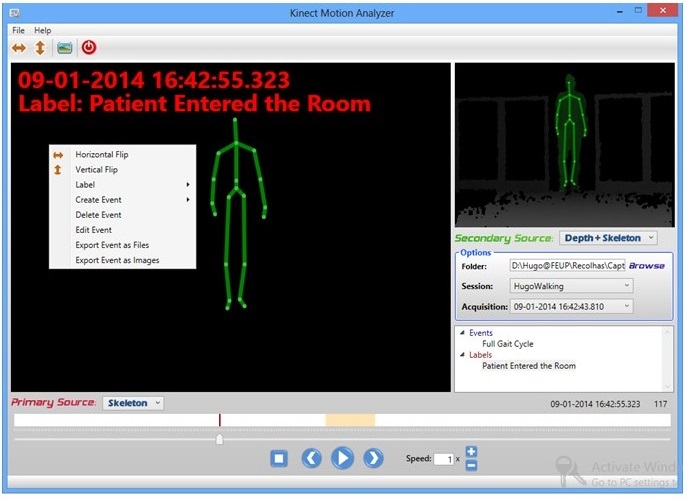Image resolution: width=692 pixels, height=500 pixels.
Task: Decrease playback speed with minus button
Action: click(471, 465)
